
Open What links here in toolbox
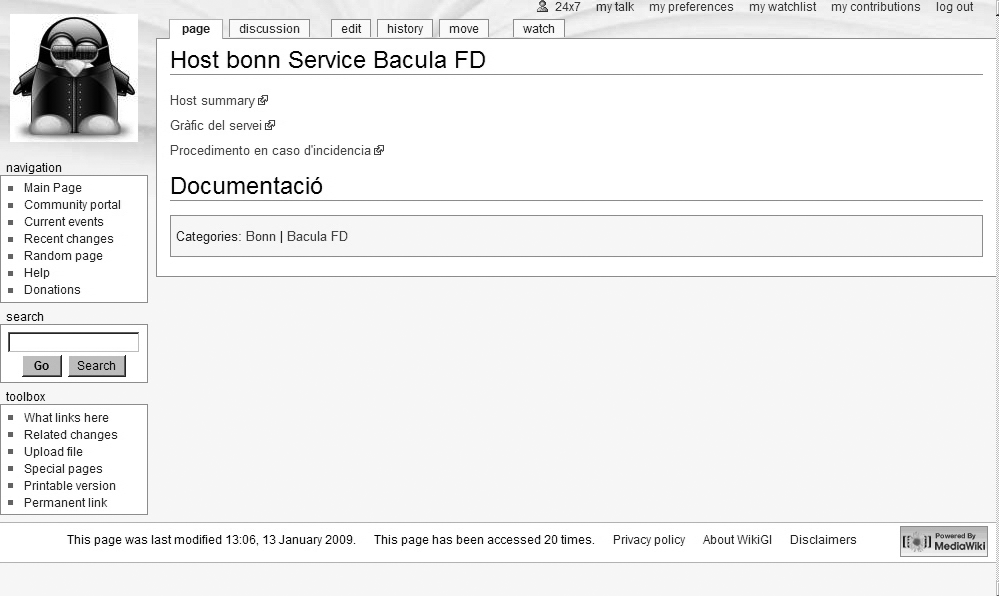(x=66, y=418)
